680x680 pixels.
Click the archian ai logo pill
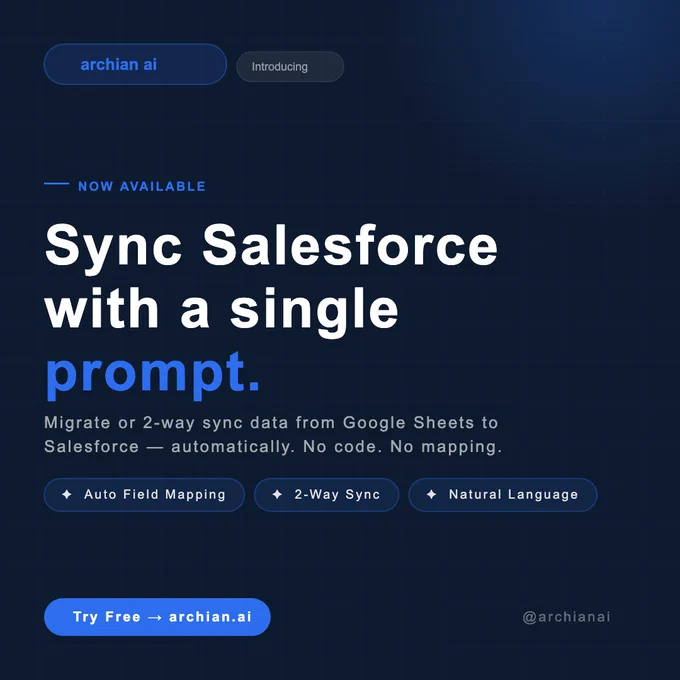pos(135,64)
